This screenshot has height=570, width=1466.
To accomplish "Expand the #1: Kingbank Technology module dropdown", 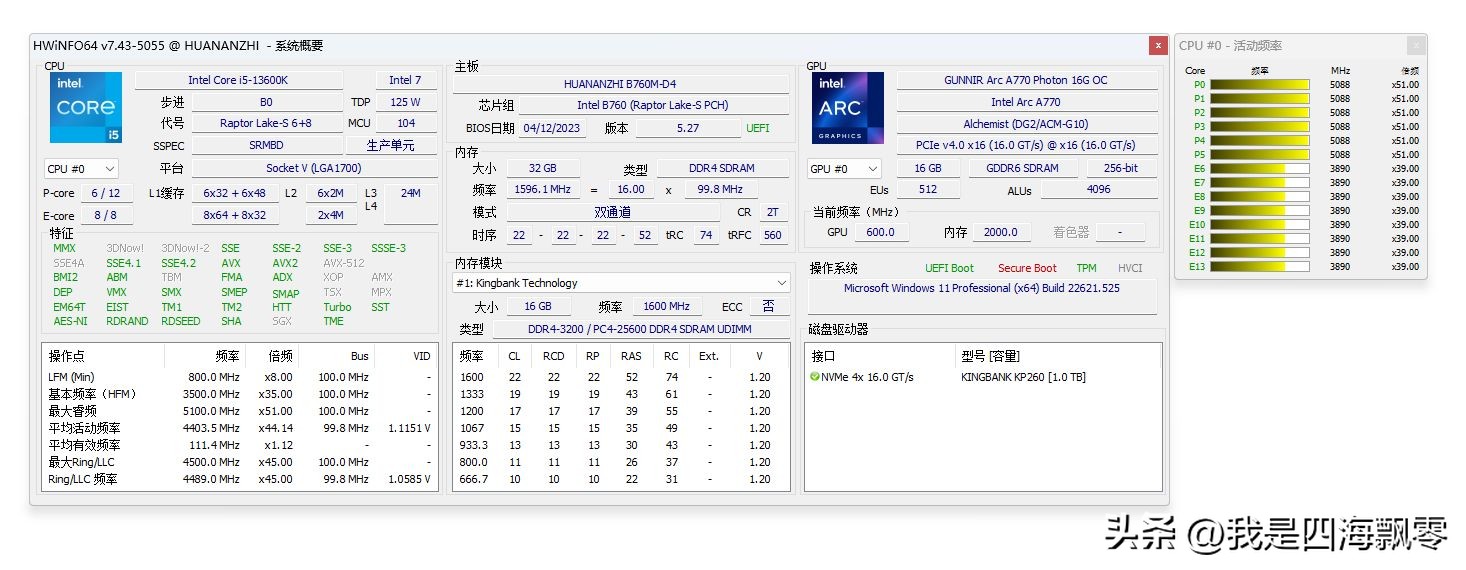I will click(x=621, y=283).
